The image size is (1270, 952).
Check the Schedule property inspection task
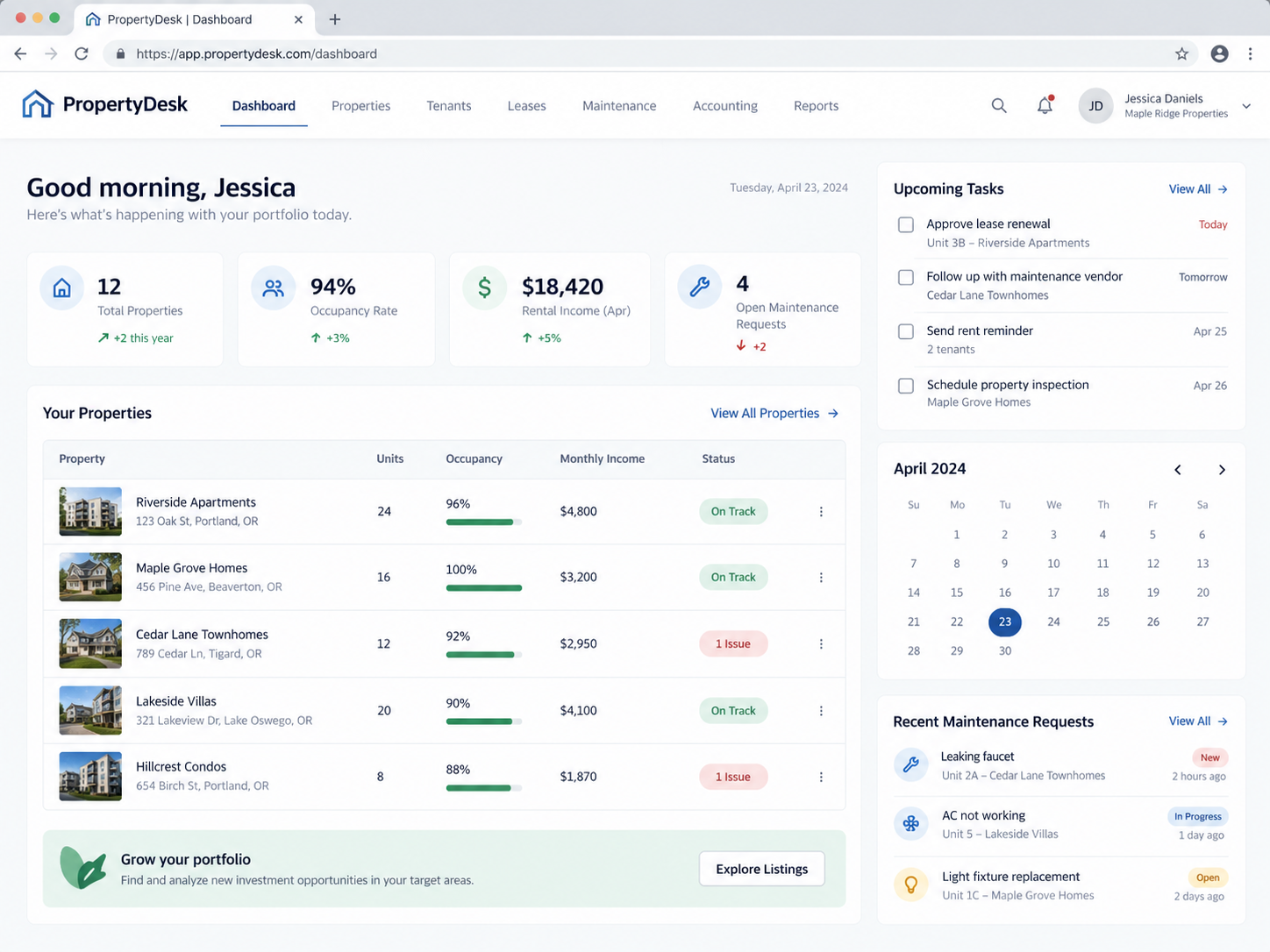tap(906, 386)
